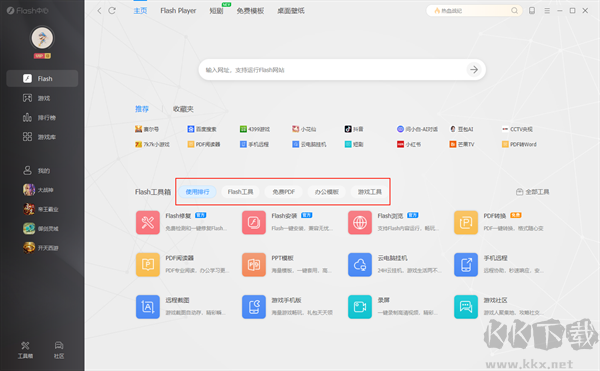Open the 远程截图 screenshot tool icon
This screenshot has width=600, height=371.
(148, 306)
